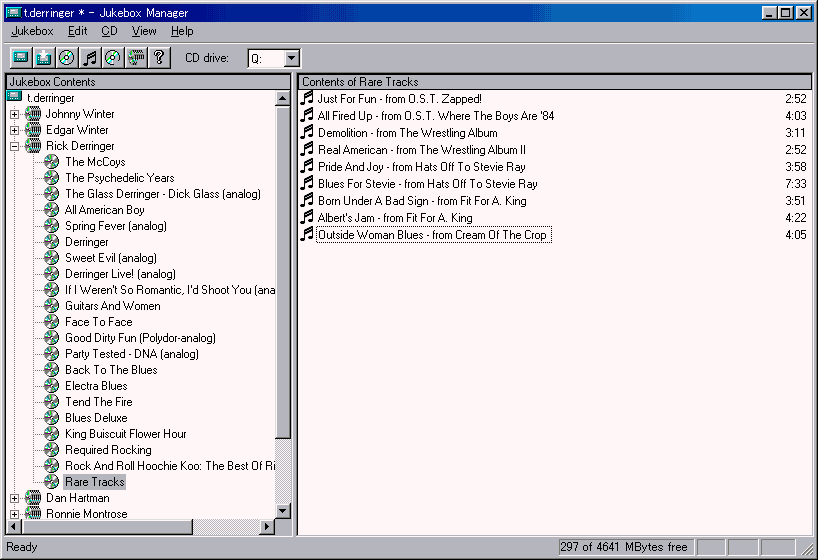Select track Blues For Stevie
Image resolution: width=818 pixels, height=560 pixels.
tap(427, 184)
